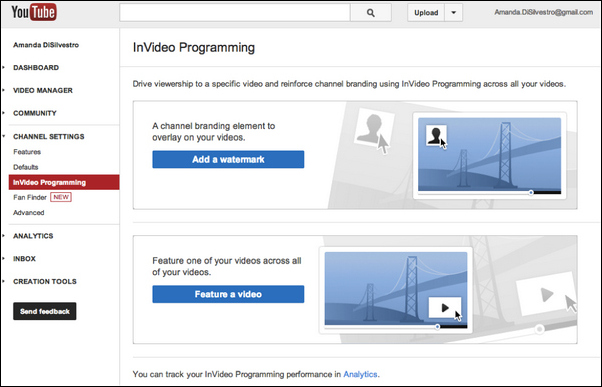Focus the YouTube search field
This screenshot has height=387, width=602.
(235, 13)
